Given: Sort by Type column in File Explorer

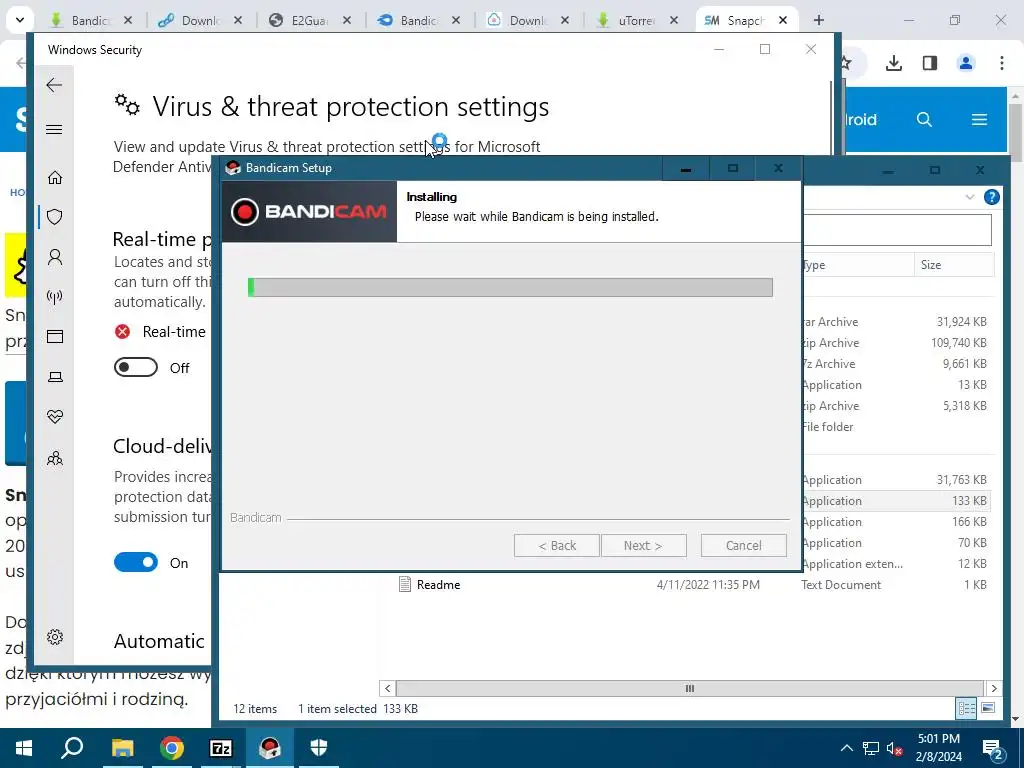Looking at the screenshot, I should (857, 264).
